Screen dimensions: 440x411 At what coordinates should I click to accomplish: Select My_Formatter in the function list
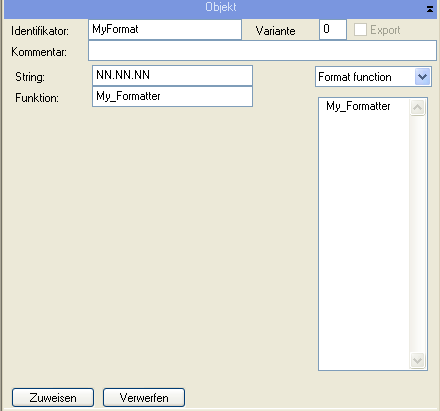point(358,106)
